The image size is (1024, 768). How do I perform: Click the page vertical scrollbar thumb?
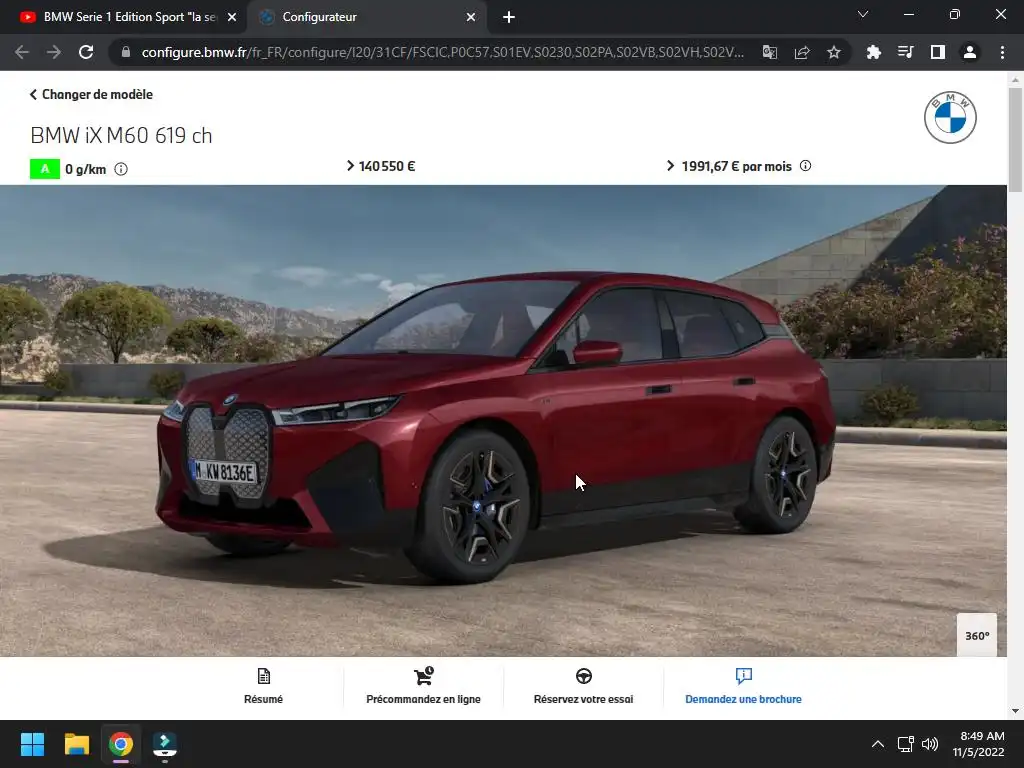(x=1015, y=140)
